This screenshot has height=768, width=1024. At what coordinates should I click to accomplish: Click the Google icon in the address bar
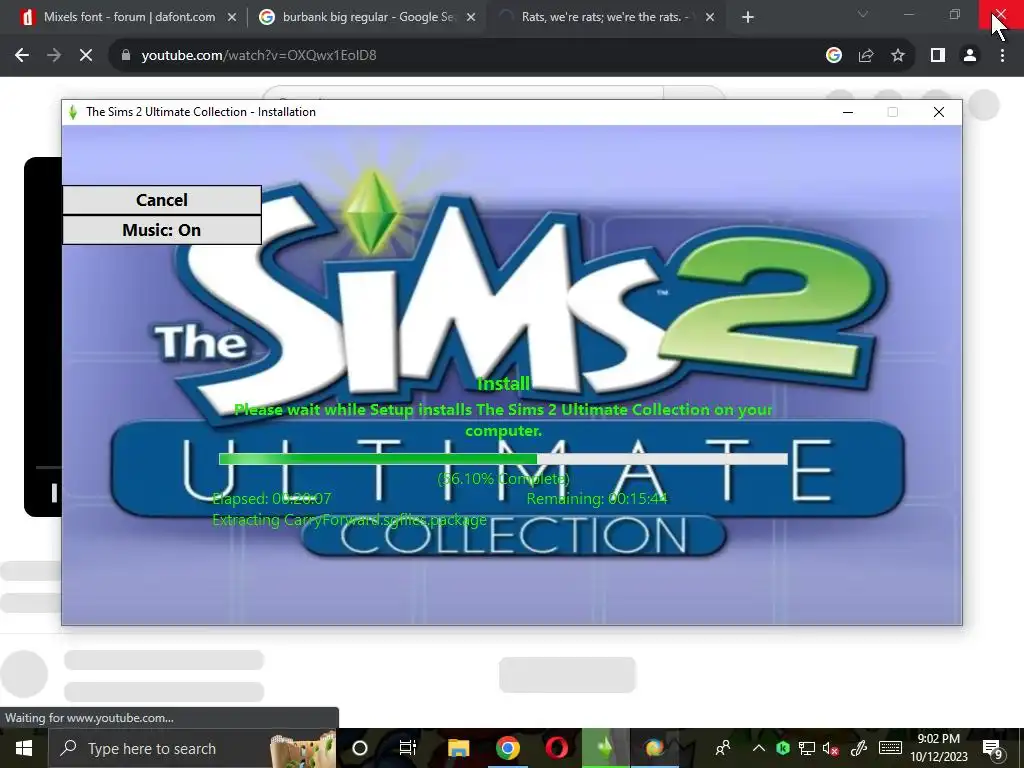(x=834, y=56)
